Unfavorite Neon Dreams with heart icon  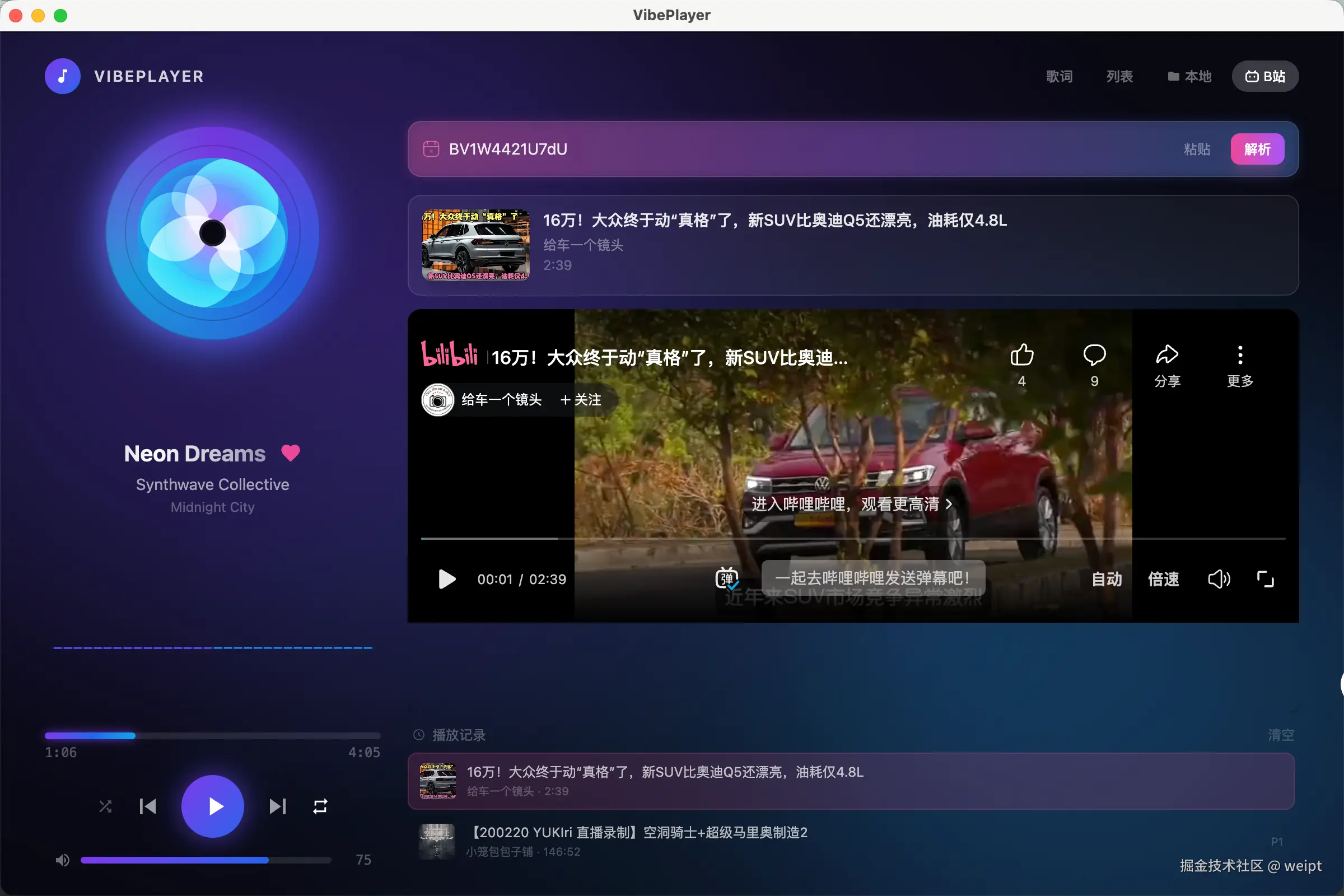point(290,453)
